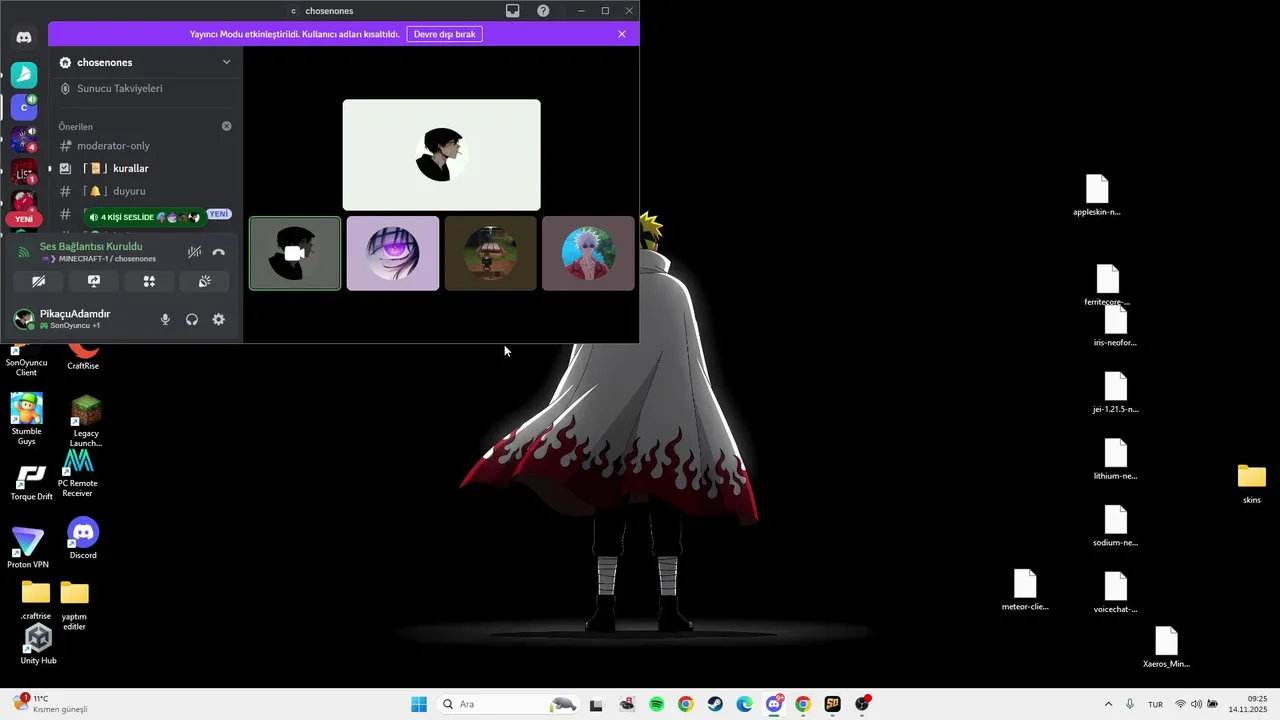Open Windows Start menu

tap(419, 704)
